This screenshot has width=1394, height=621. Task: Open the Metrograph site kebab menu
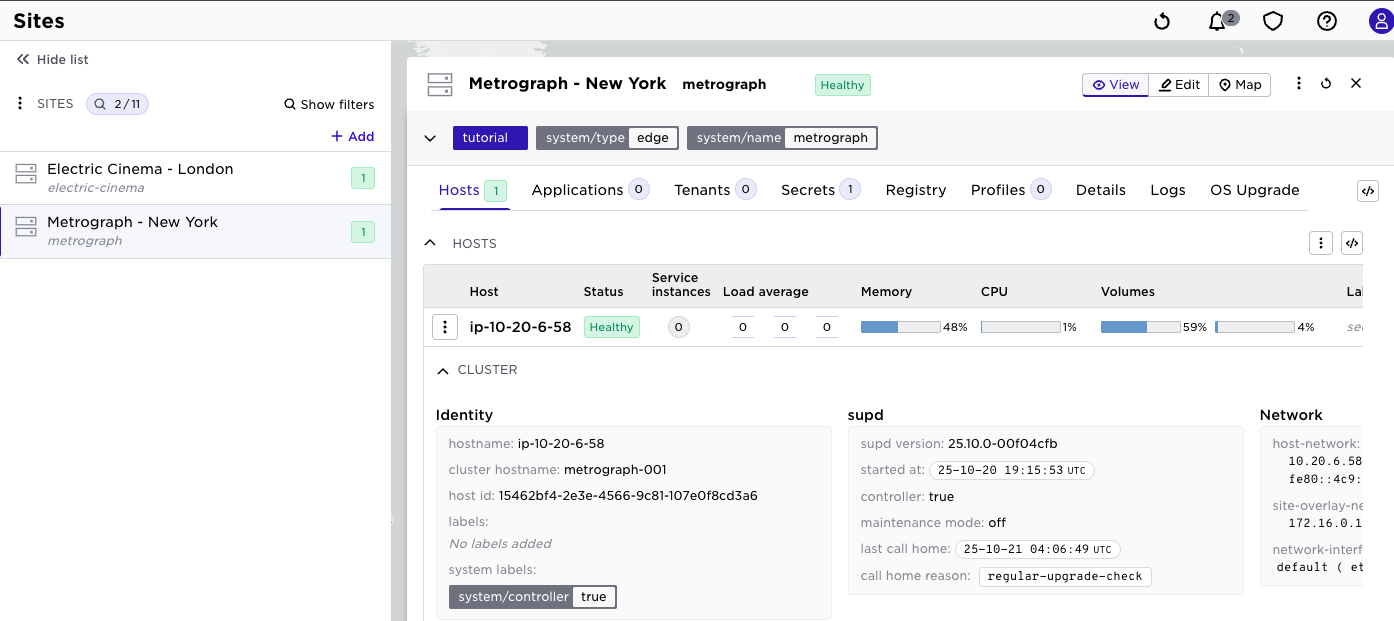click(1299, 84)
